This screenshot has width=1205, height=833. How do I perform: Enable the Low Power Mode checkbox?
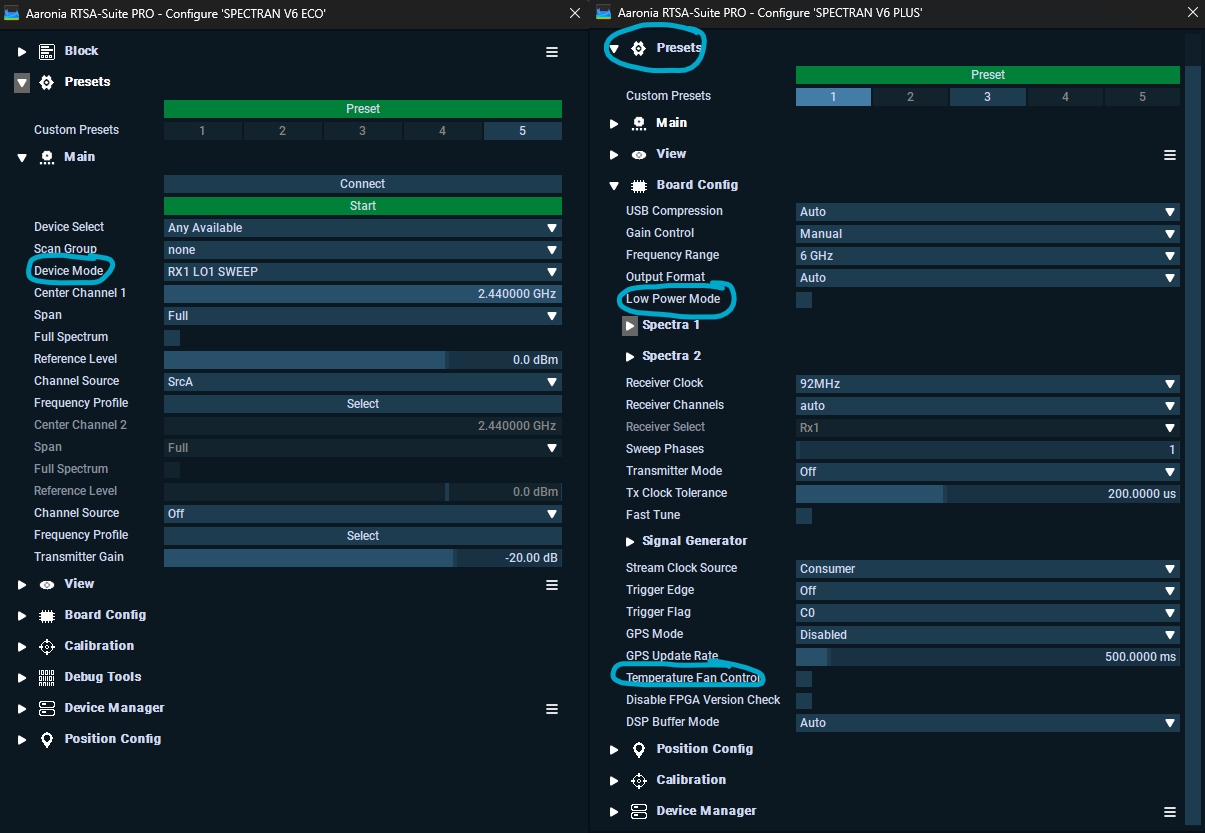804,300
